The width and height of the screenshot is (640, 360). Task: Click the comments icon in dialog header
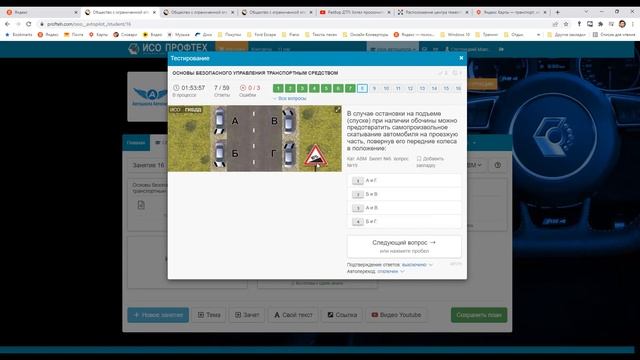pyautogui.click(x=456, y=73)
